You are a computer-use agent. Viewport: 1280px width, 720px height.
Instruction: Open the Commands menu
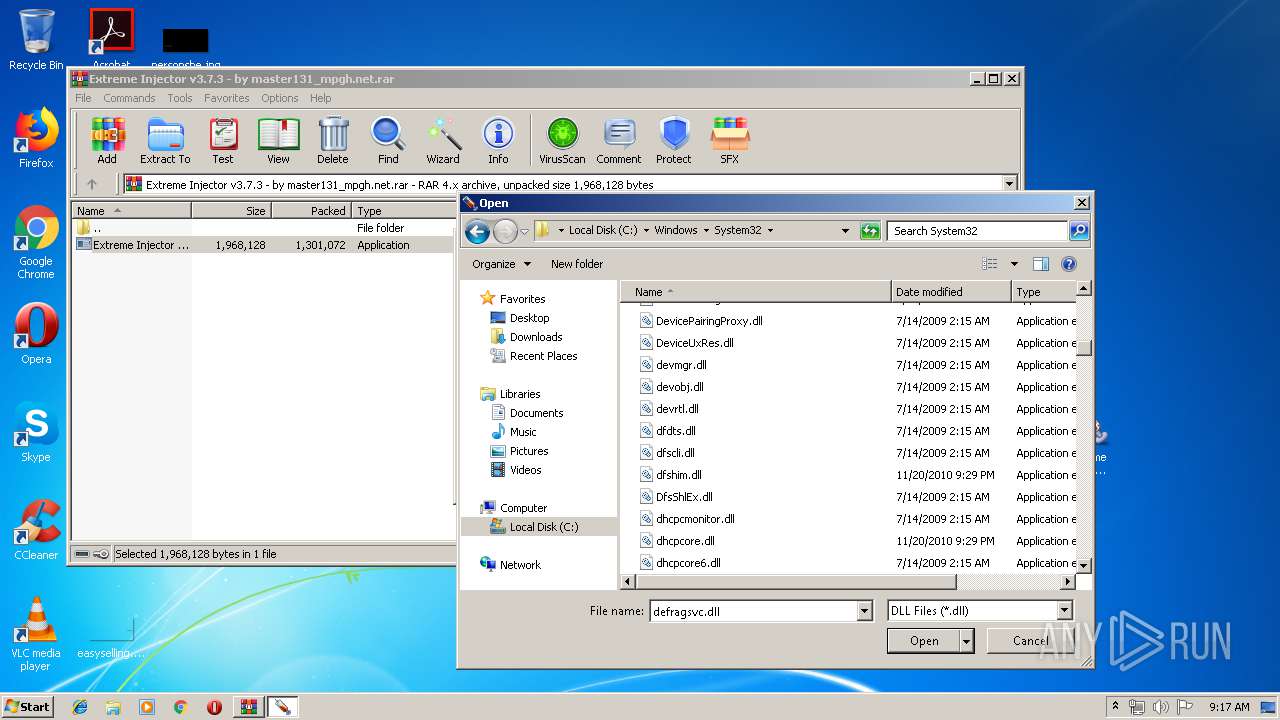(x=129, y=98)
